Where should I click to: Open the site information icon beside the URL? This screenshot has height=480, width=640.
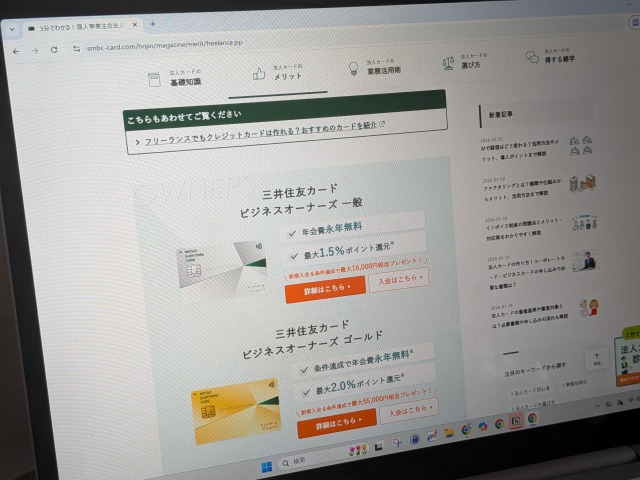point(76,49)
